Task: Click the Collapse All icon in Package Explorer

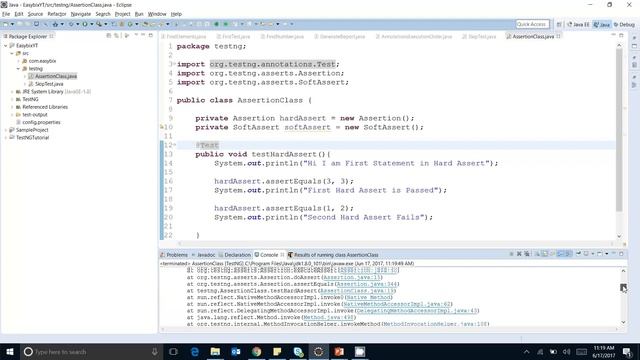Action: 109,36
